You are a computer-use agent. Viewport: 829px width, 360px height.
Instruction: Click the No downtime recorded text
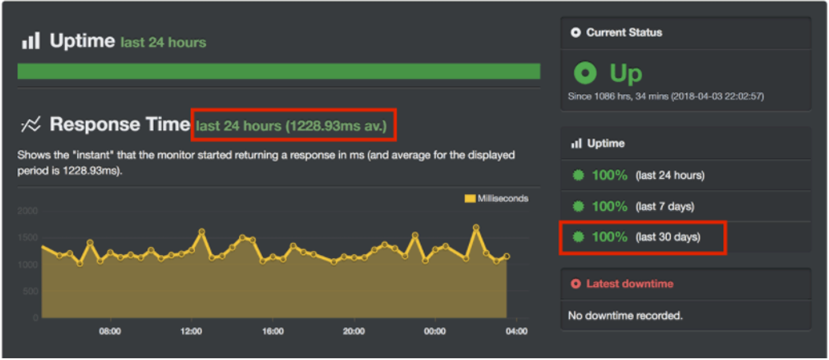(625, 316)
